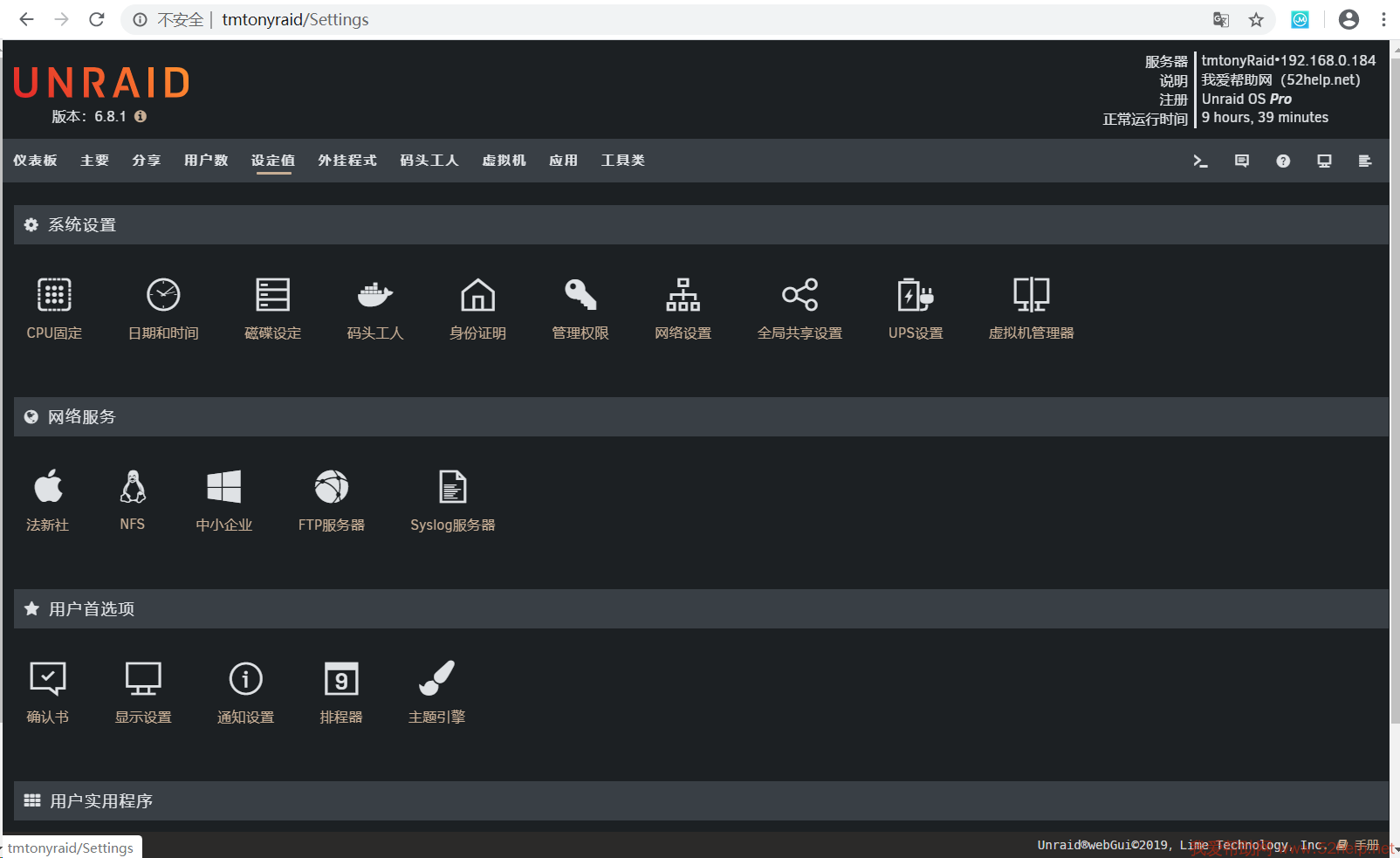Open the terminal icon in navigation bar
Screen dimensions: 1400x858
[1200, 161]
